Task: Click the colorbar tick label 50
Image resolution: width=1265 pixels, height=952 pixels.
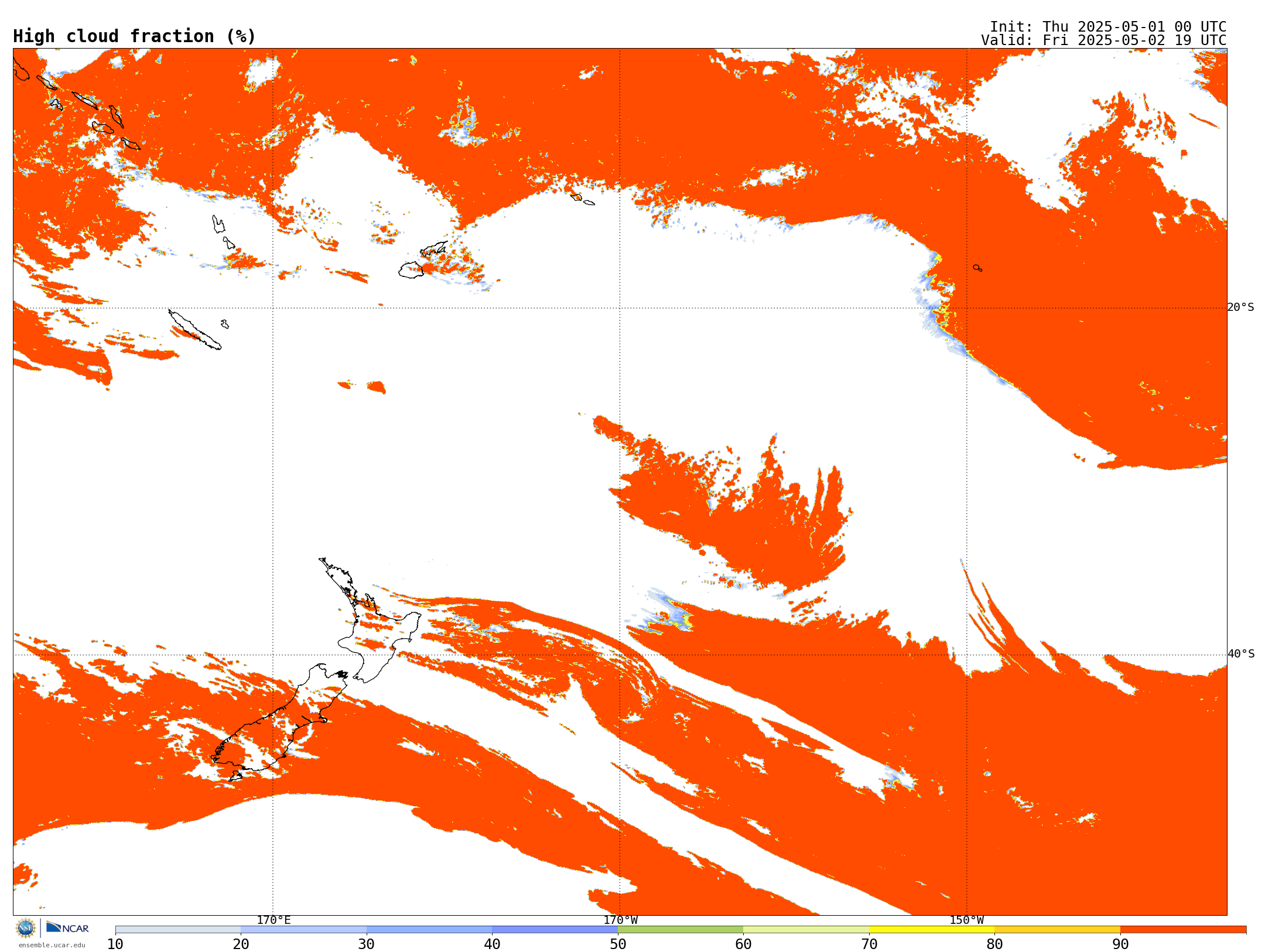Action: tap(618, 944)
